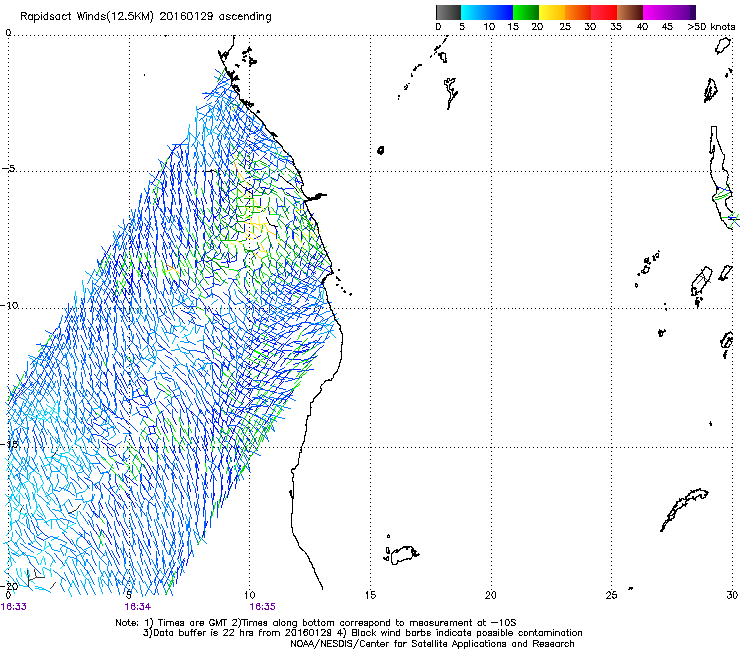740x650 pixels.
Task: Click the red 30-35 knots legend swatch
Action: click(x=604, y=12)
